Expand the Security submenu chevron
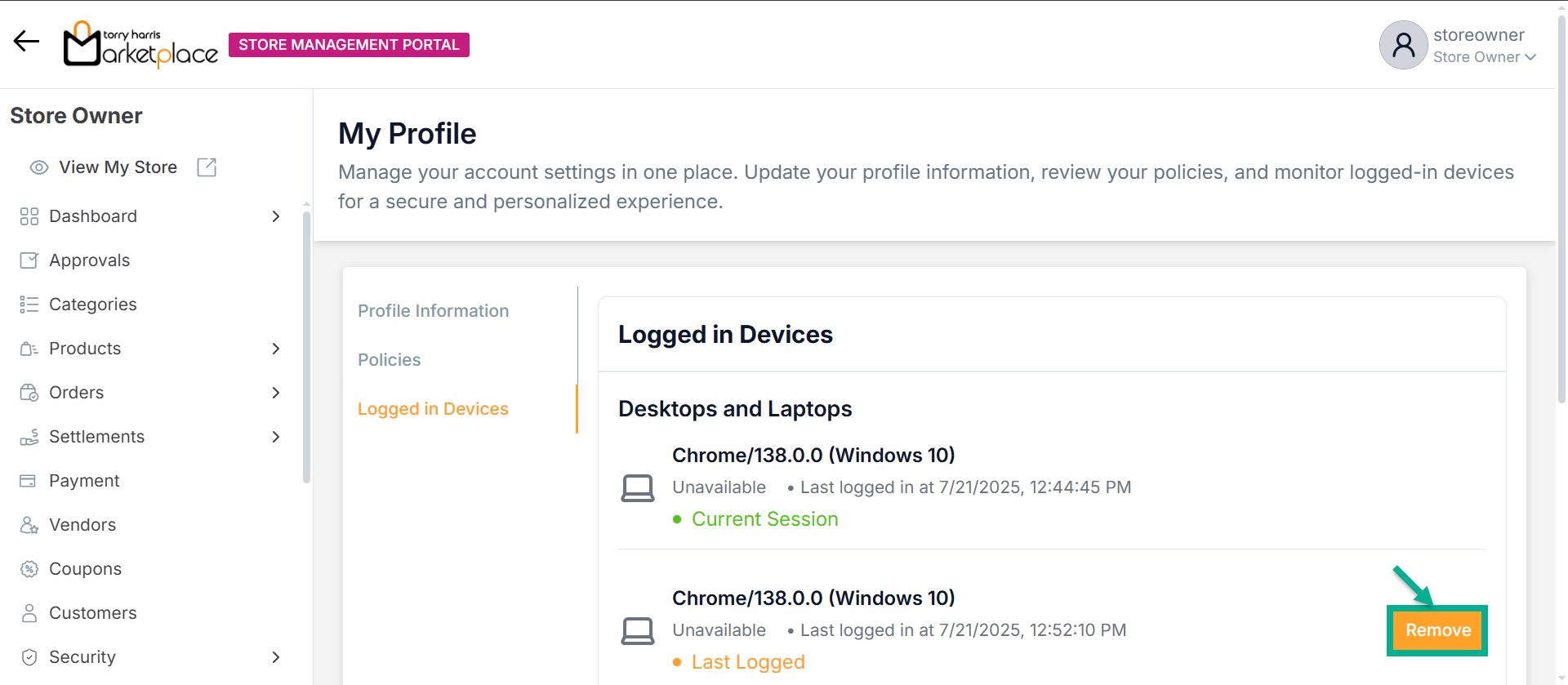The image size is (1568, 685). pos(276,657)
